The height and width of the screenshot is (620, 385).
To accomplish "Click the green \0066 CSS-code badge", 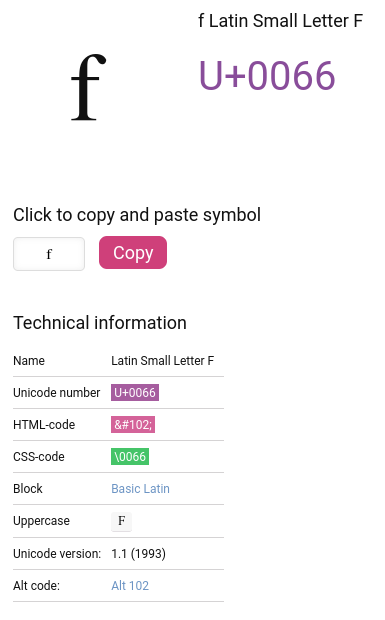I will 130,457.
